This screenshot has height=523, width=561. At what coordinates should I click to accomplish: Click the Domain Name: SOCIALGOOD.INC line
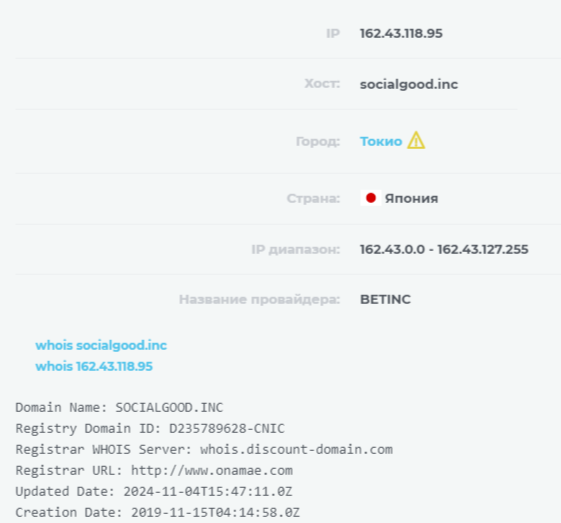point(119,407)
